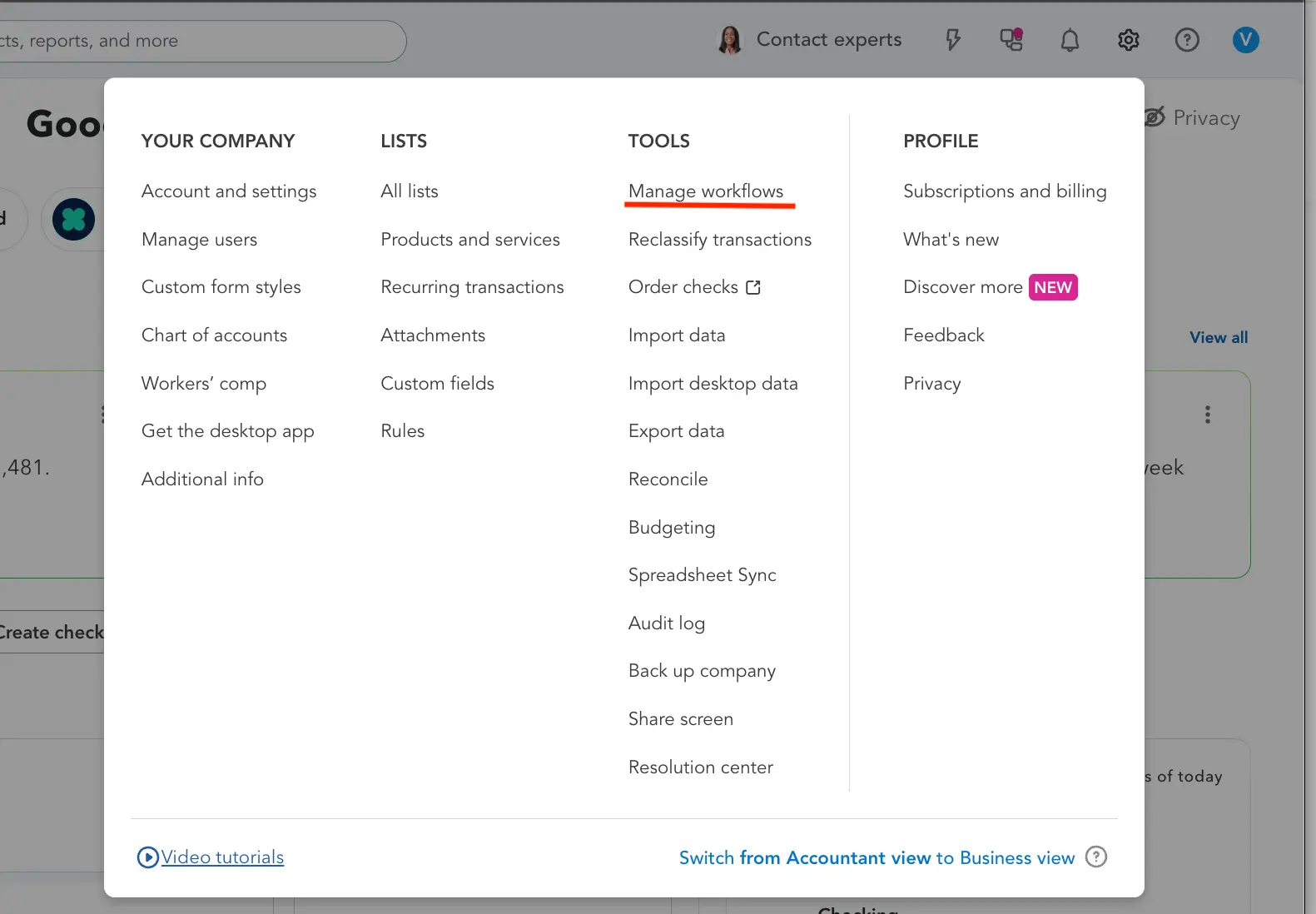Open Attachments list
The height and width of the screenshot is (914, 1316).
[x=433, y=335]
